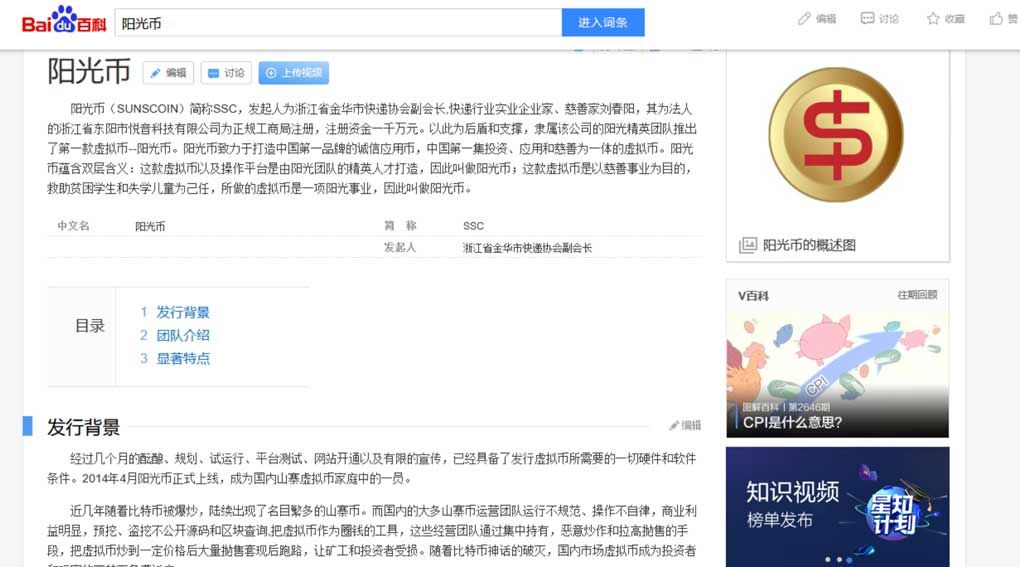The width and height of the screenshot is (1020, 567).
Task: Jump to 团队介绍 in the contents
Action: coord(183,336)
